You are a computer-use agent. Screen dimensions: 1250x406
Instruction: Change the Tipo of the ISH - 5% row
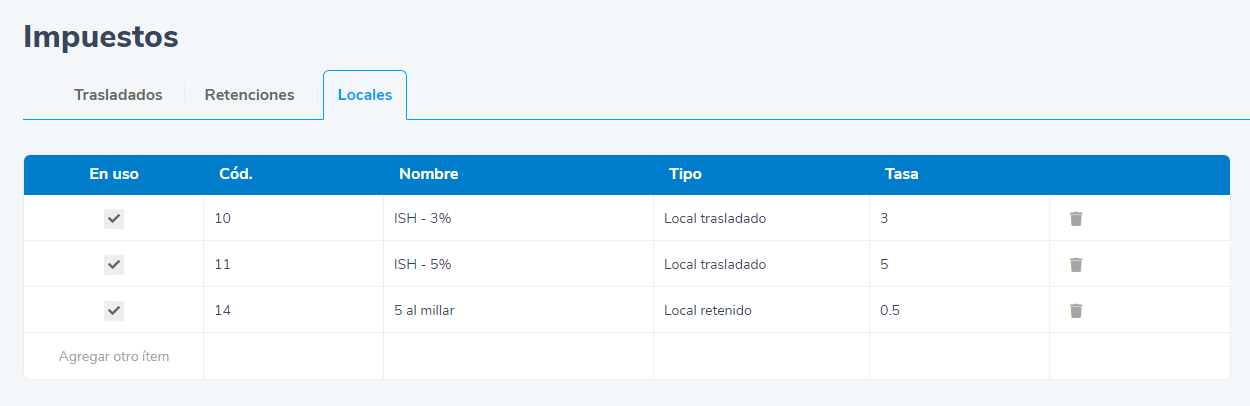(760, 264)
